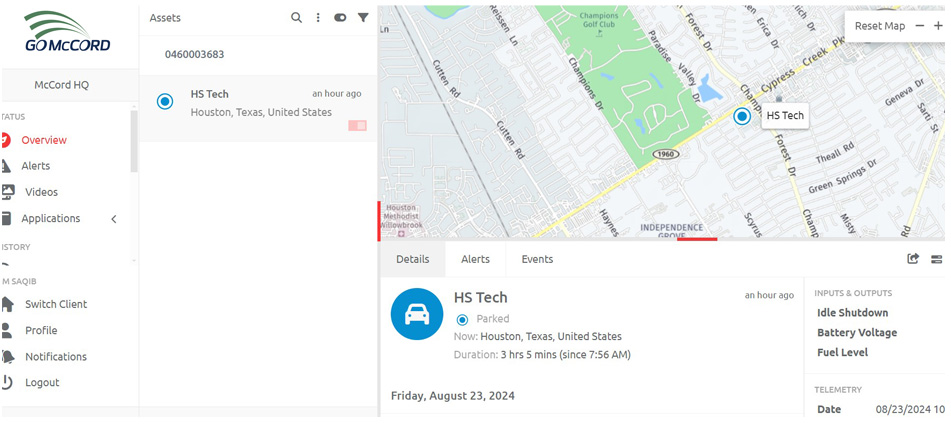Switch to the Alerts tab in details

[x=475, y=259]
